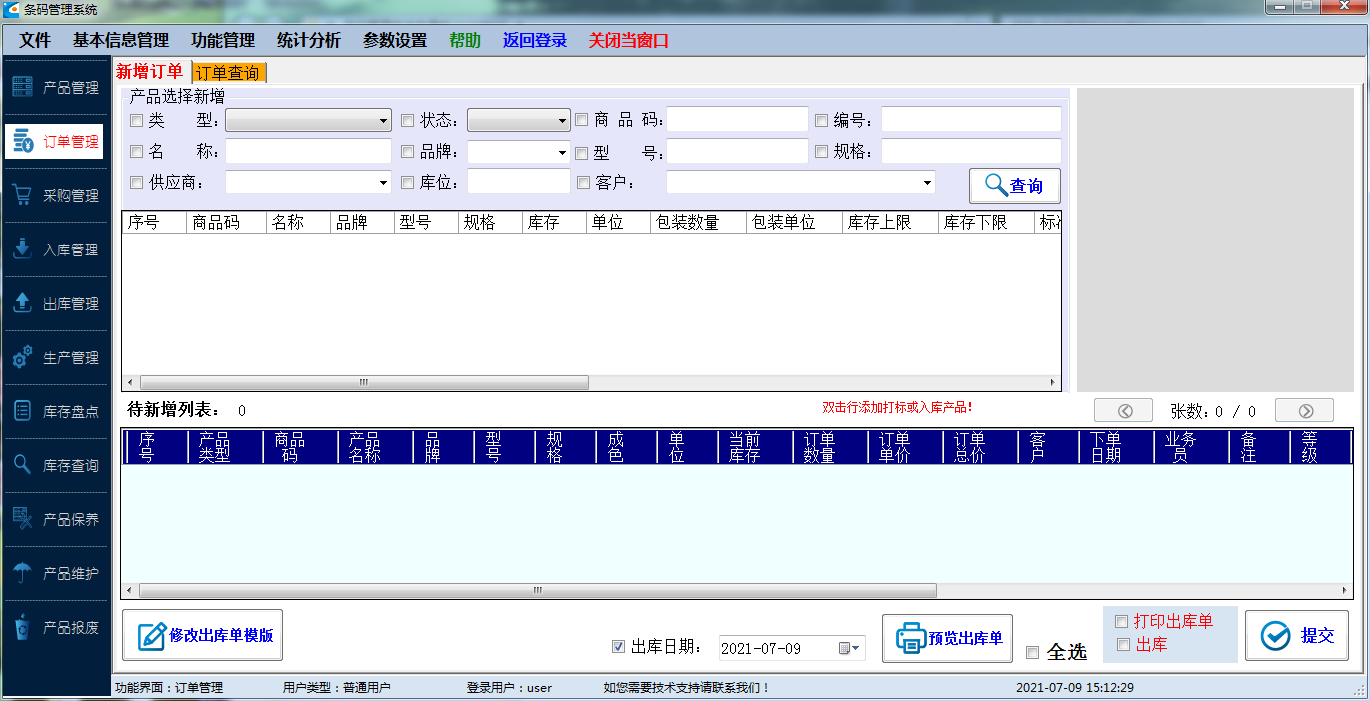Click the 编号 input field
Screen dimensions: 1370x701
point(971,120)
